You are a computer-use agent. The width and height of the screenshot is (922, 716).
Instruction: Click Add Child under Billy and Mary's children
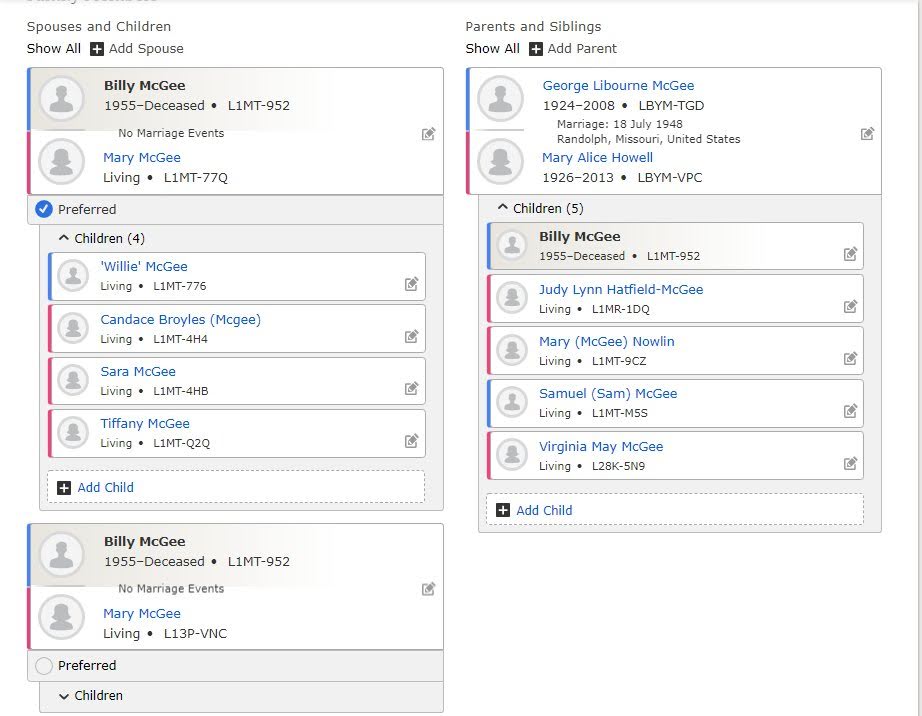pos(105,487)
